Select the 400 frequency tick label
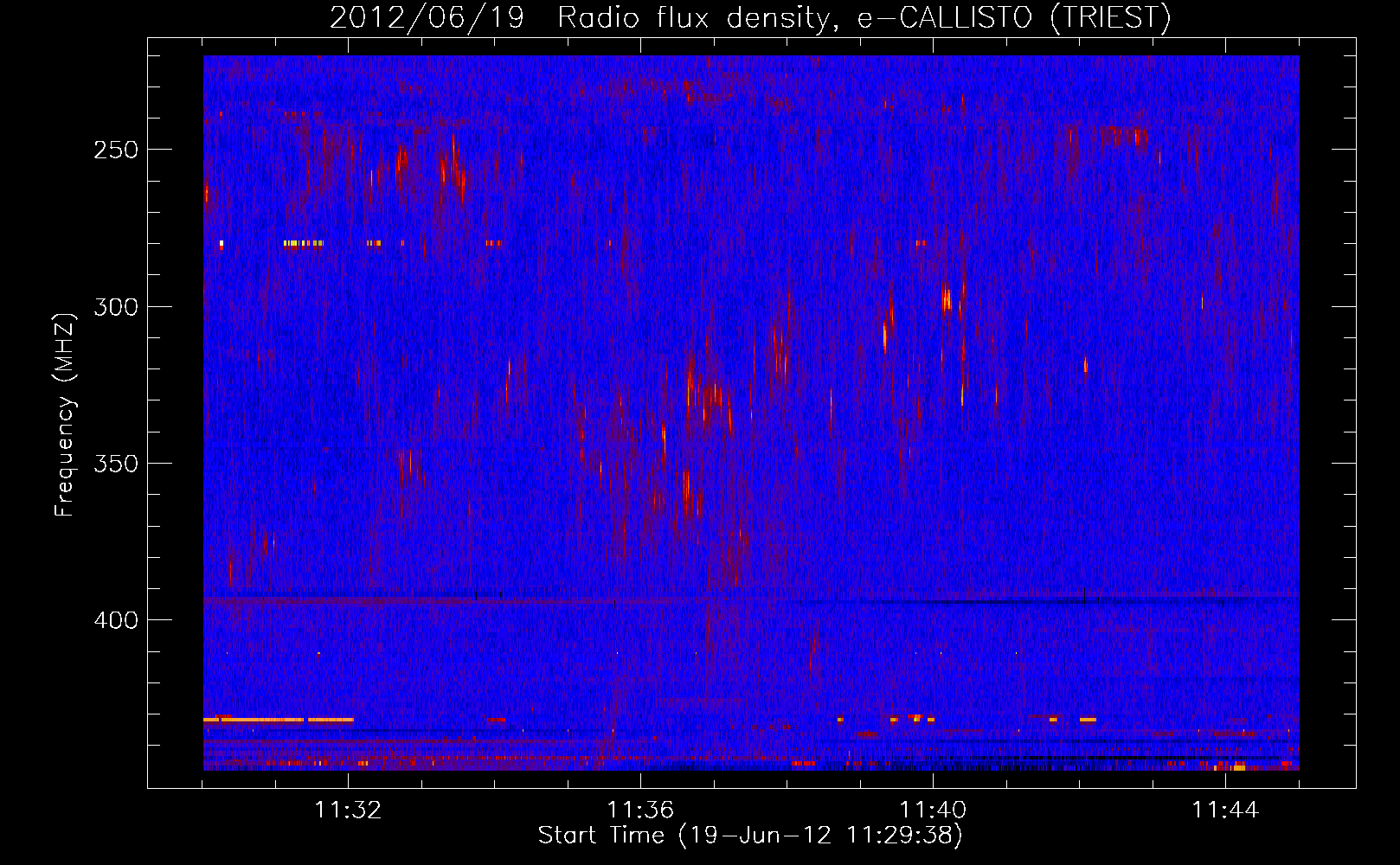This screenshot has width=1400, height=865. click(115, 620)
